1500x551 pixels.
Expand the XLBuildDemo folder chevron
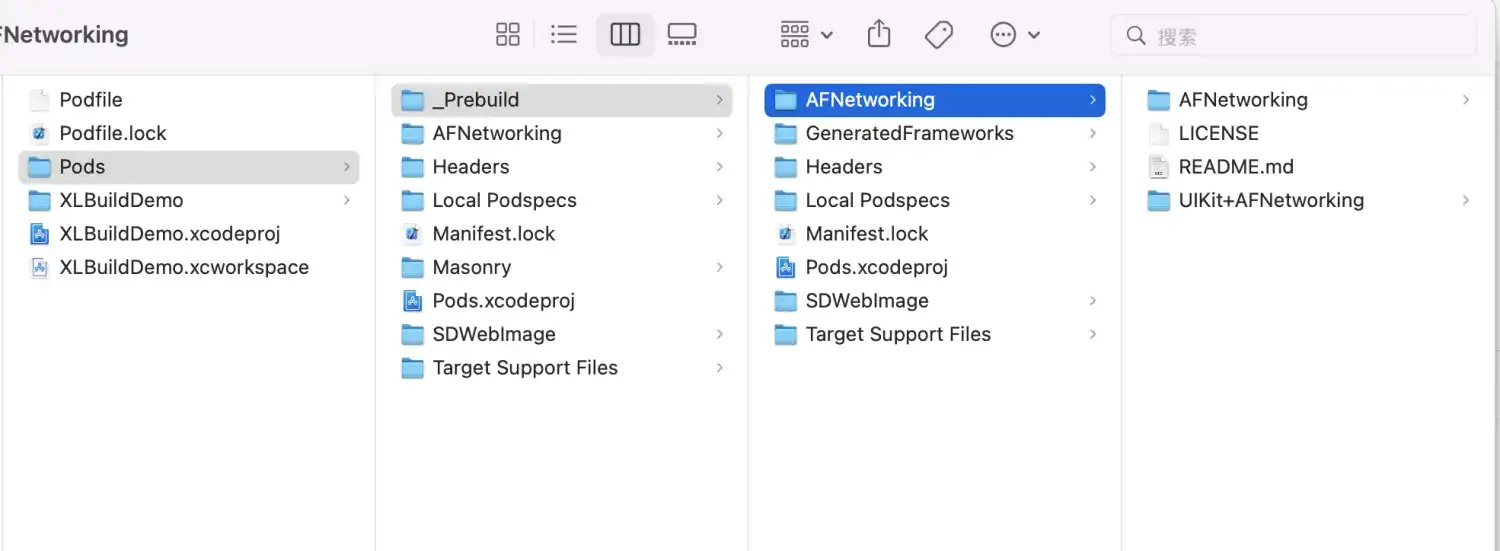(347, 200)
